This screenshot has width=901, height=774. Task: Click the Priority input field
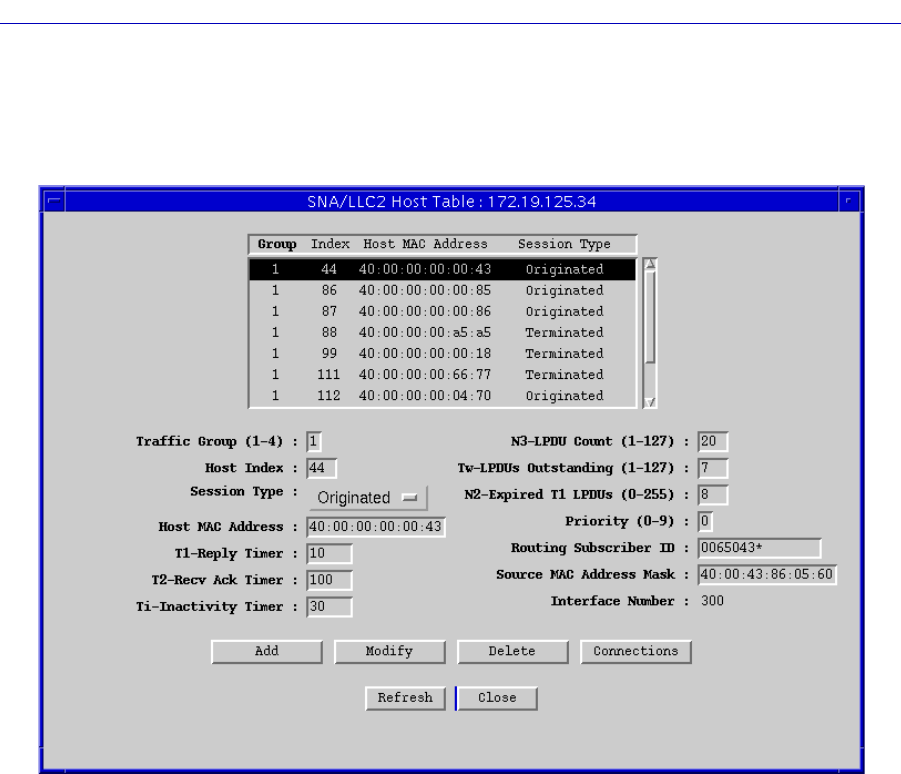tap(705, 521)
